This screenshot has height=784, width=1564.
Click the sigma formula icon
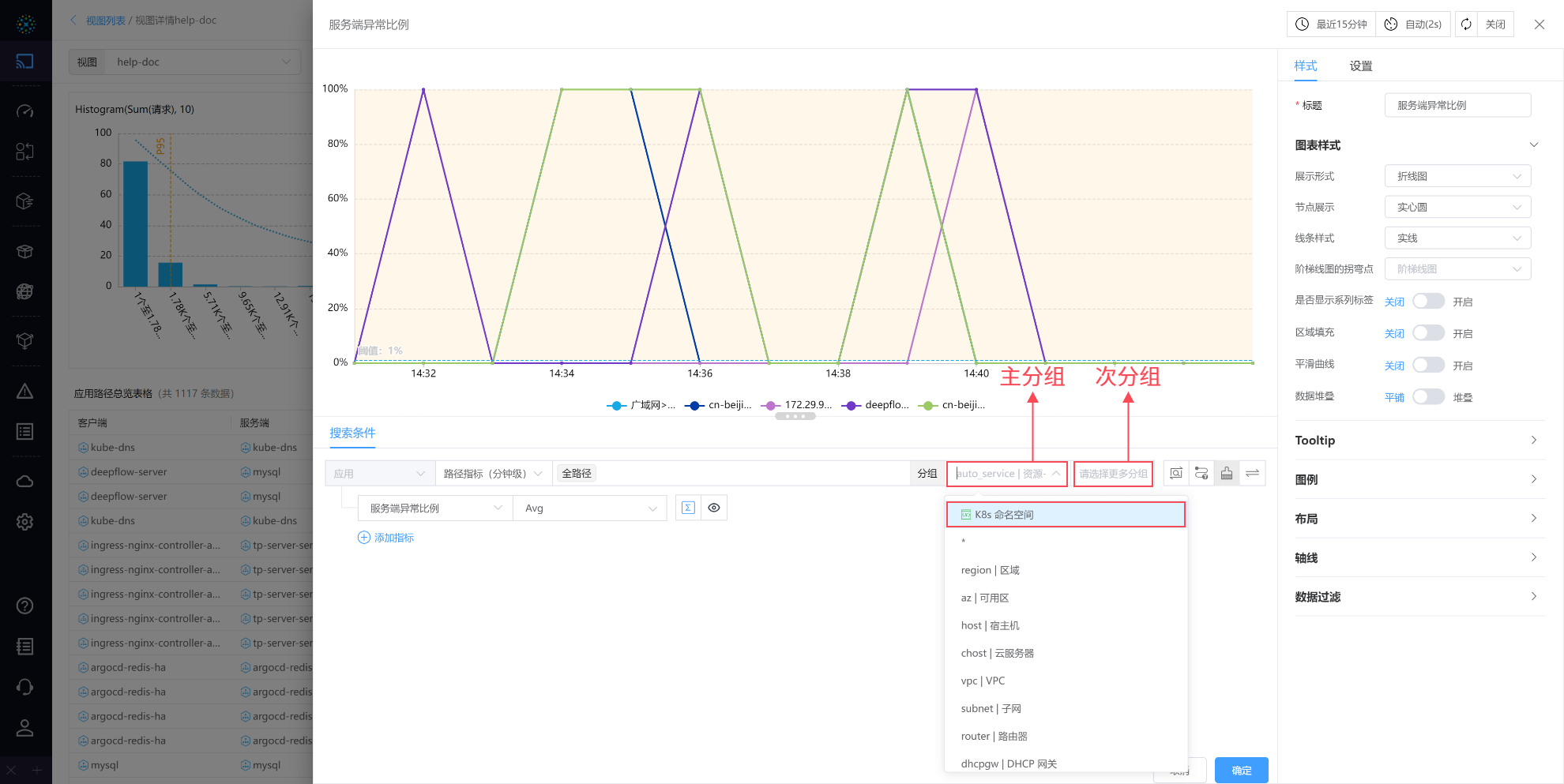pyautogui.click(x=688, y=508)
